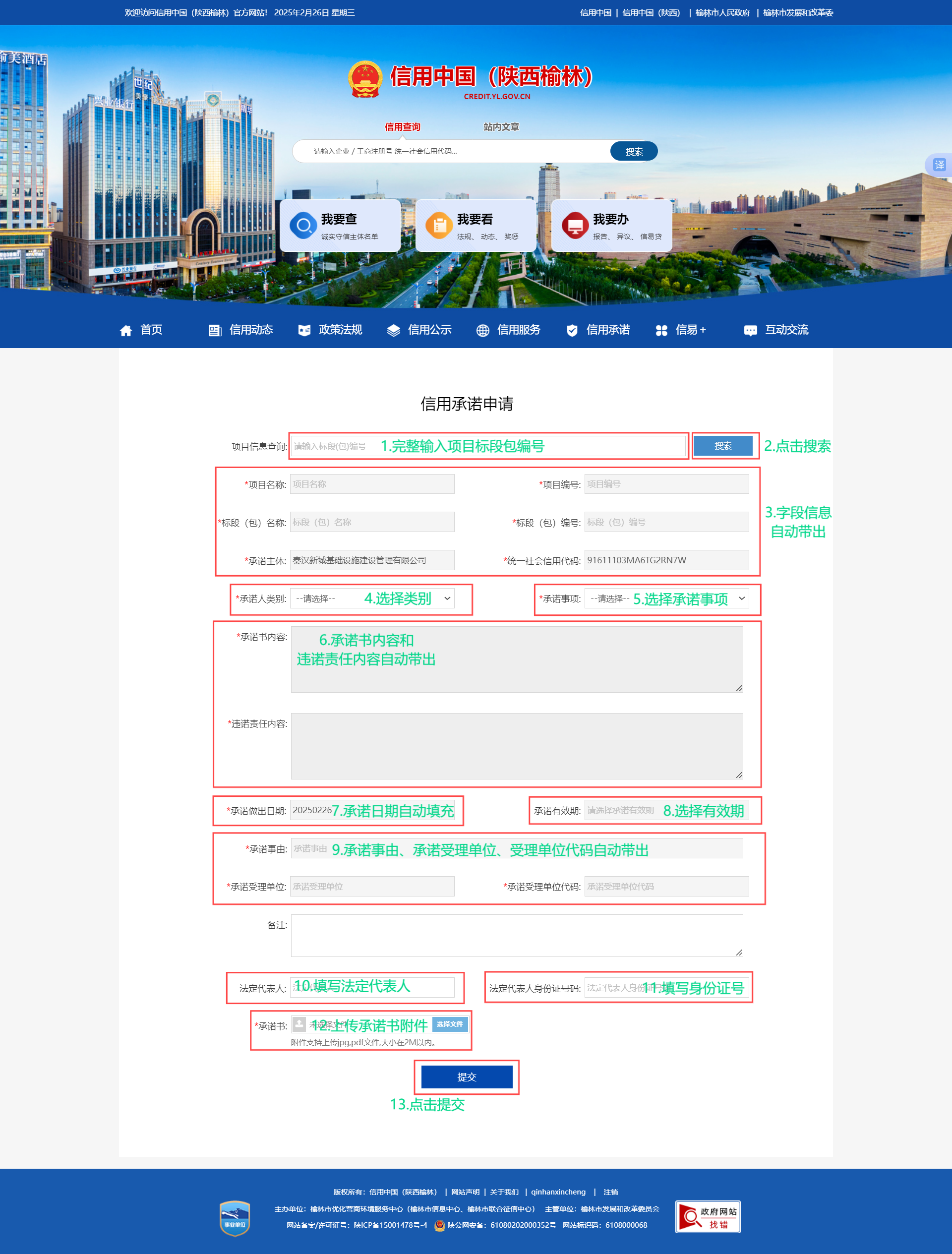Open the 网站声明 footer link

[465, 1192]
